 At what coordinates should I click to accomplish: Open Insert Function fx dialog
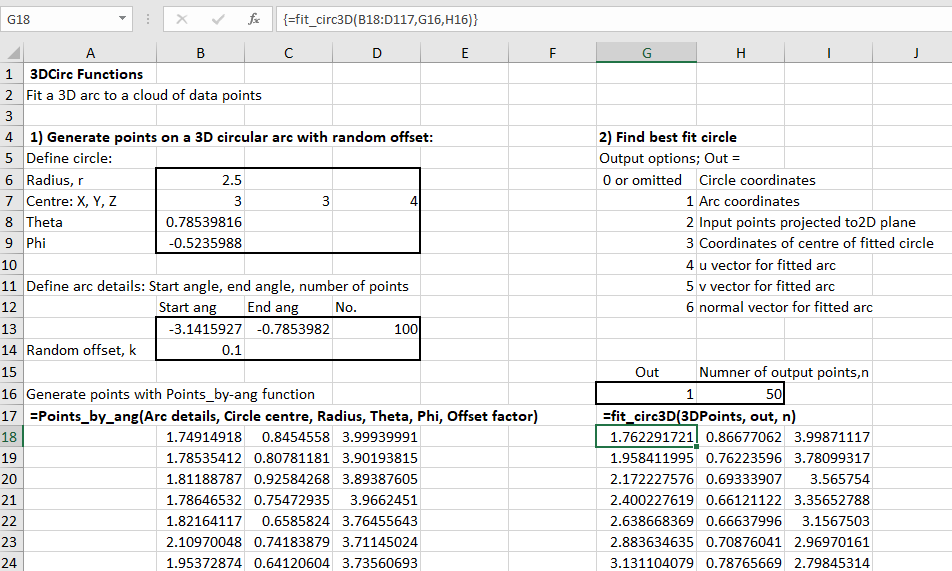pyautogui.click(x=254, y=19)
